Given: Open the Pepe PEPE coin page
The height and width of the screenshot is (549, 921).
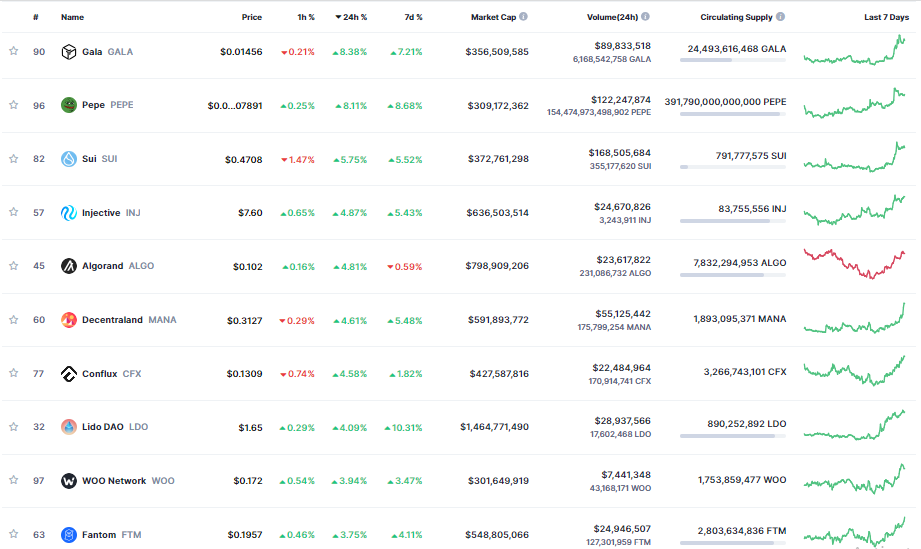Looking at the screenshot, I should [107, 105].
